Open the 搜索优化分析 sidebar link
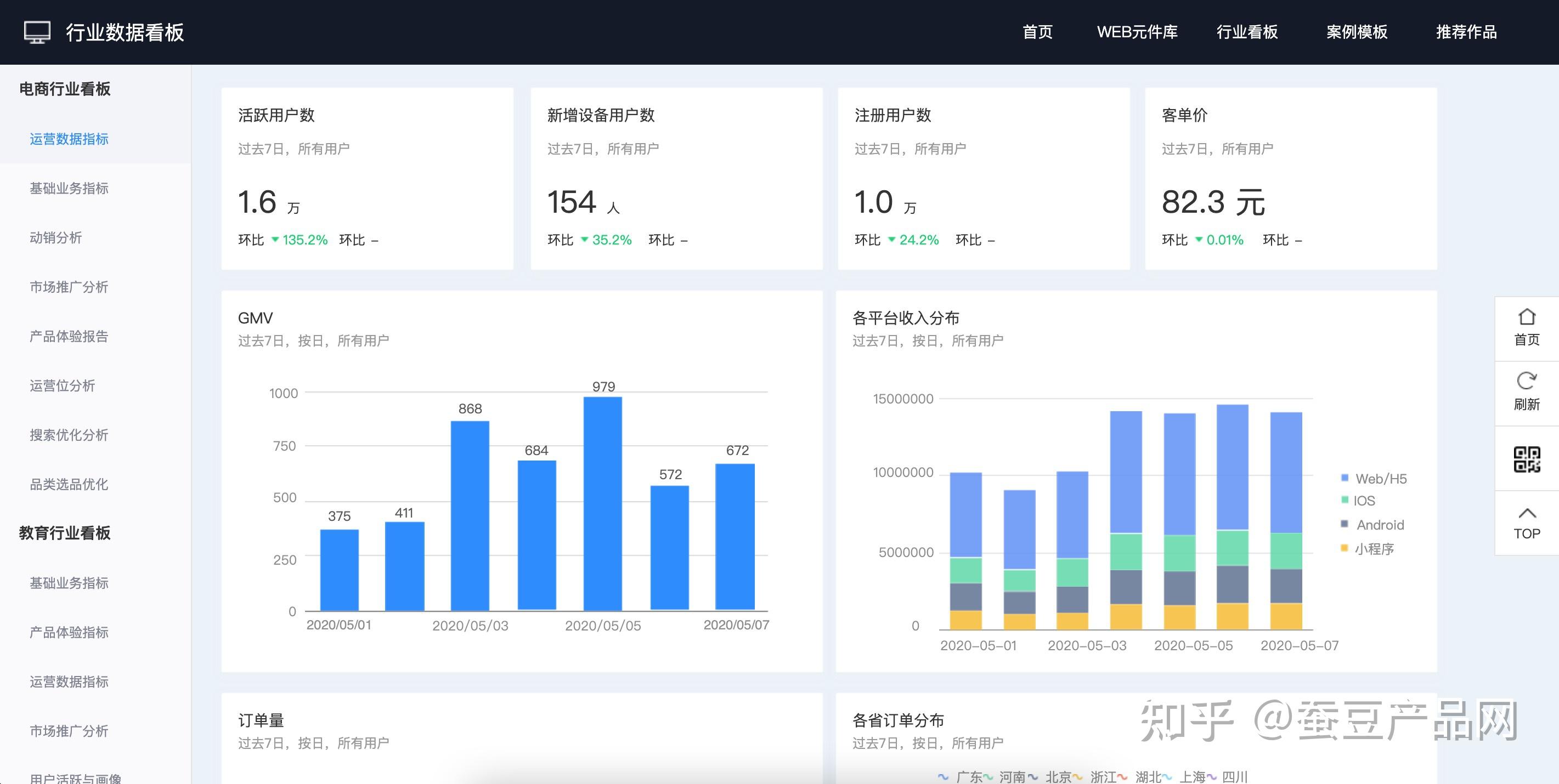 click(69, 435)
